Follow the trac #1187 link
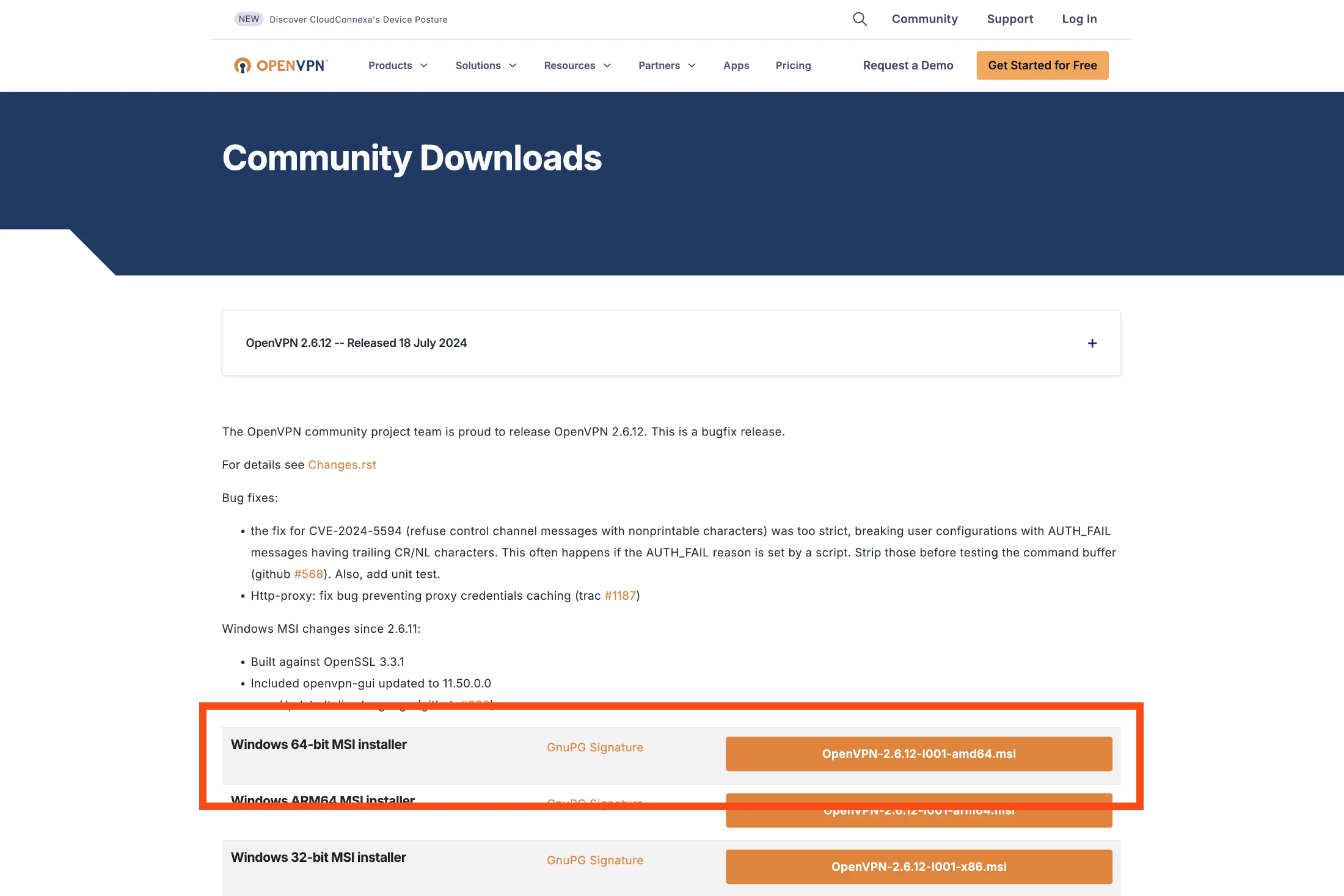Image resolution: width=1344 pixels, height=896 pixels. [x=620, y=596]
